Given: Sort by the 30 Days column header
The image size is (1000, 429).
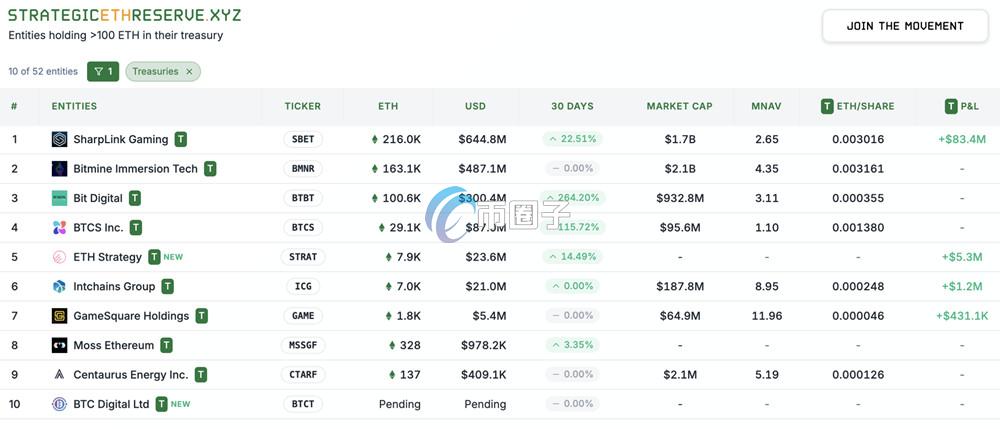Looking at the screenshot, I should tap(572, 106).
